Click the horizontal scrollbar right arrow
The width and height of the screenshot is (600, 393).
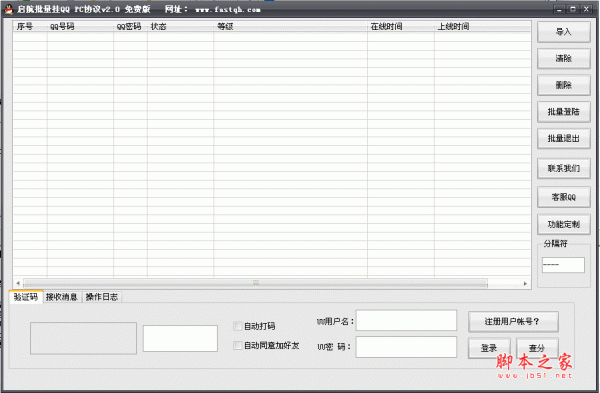[525, 284]
